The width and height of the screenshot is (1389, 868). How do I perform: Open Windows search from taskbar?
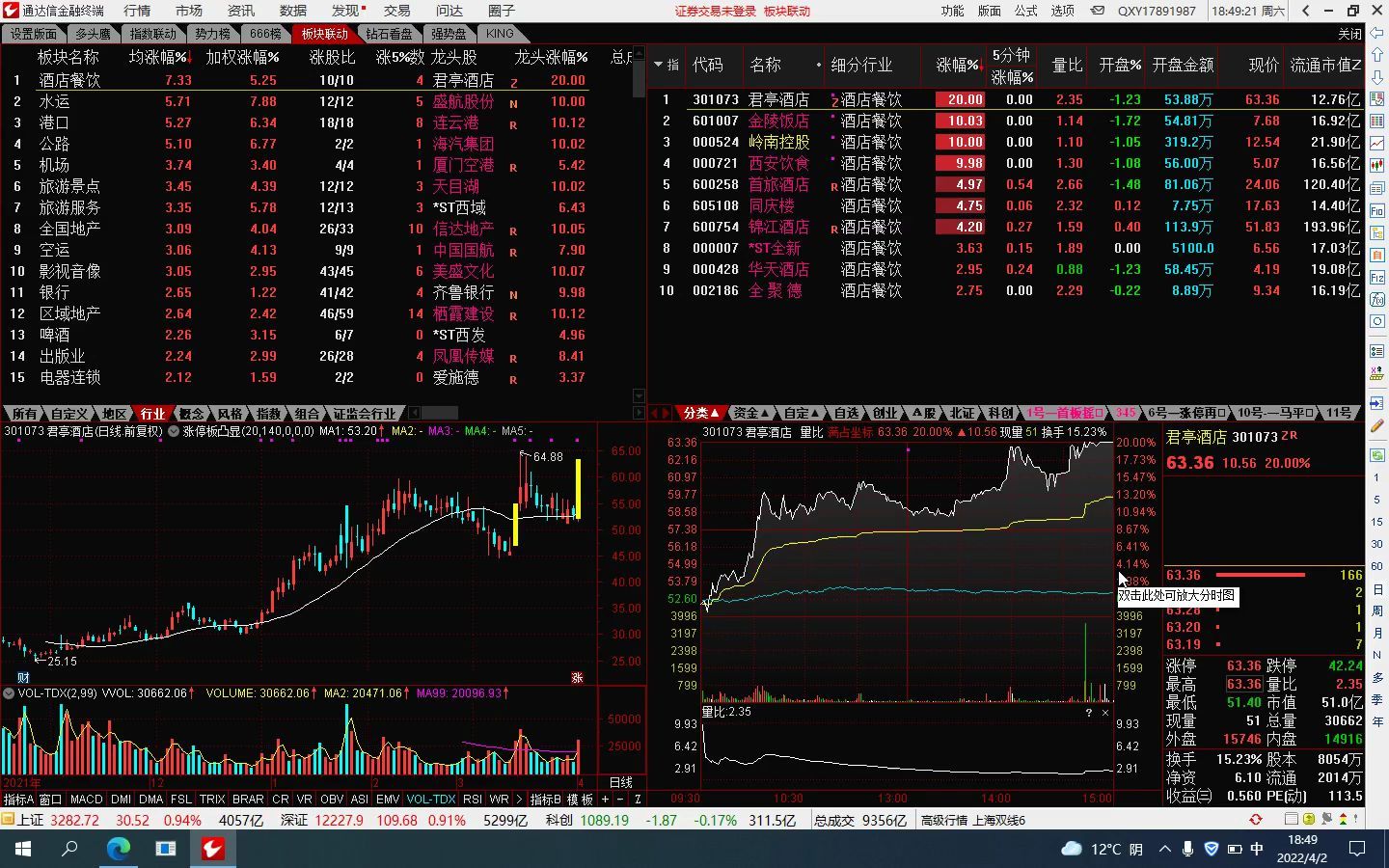click(70, 849)
